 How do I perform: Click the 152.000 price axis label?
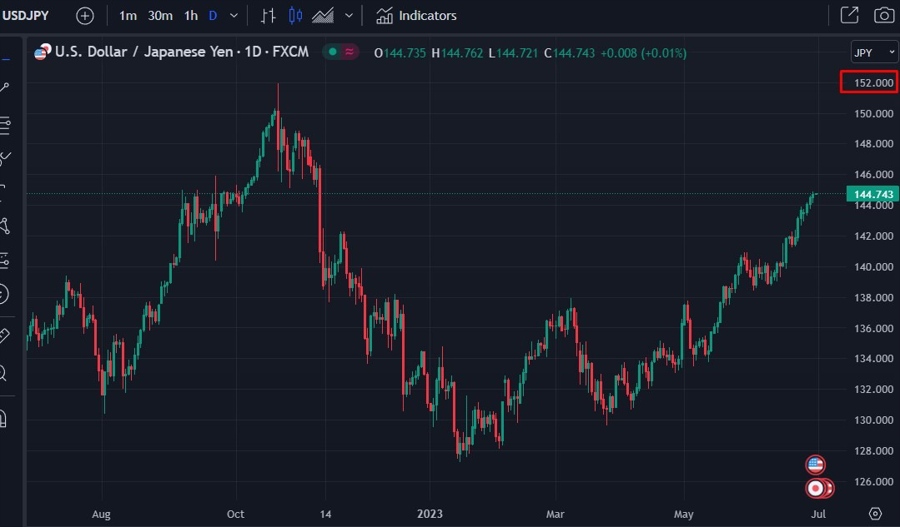pos(873,83)
